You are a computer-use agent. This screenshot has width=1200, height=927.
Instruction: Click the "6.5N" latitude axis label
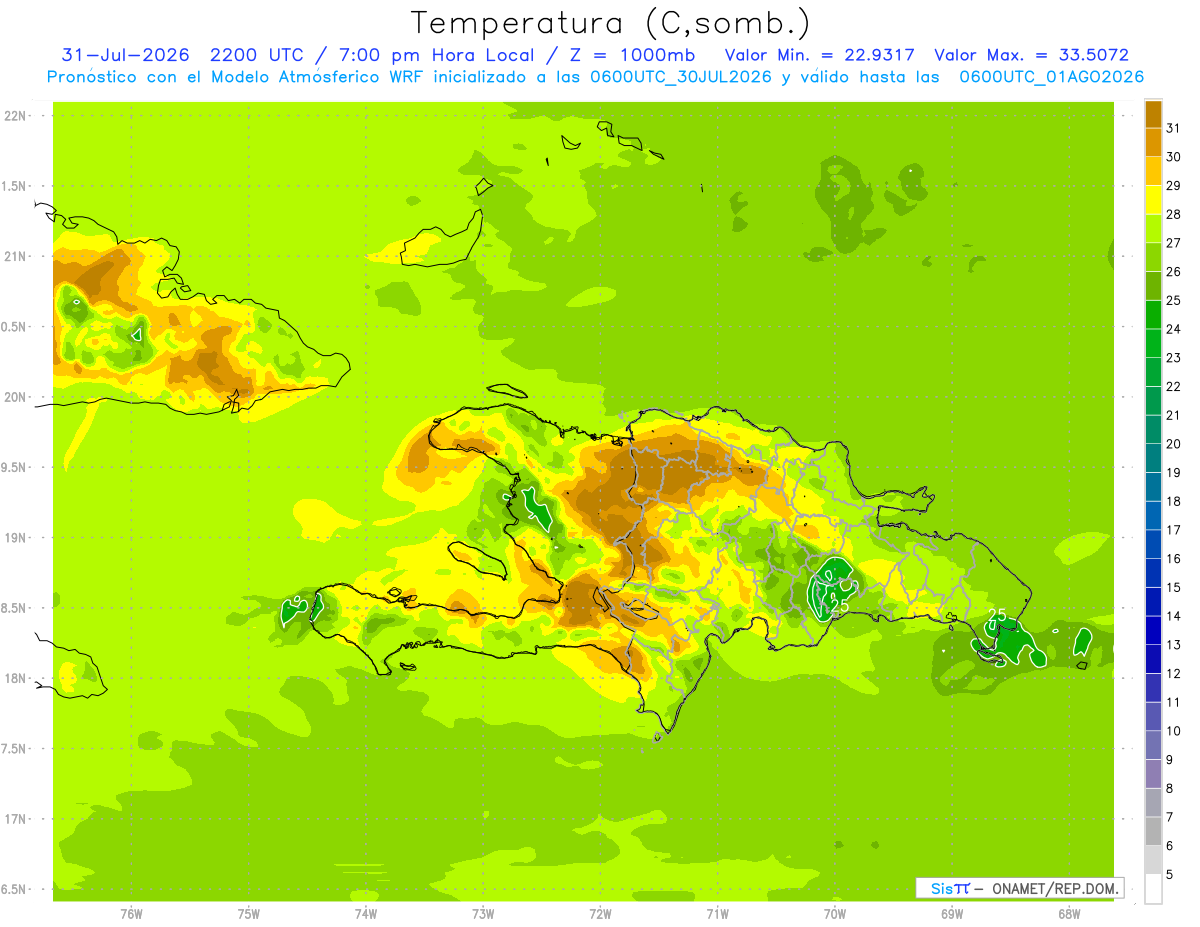point(14,889)
